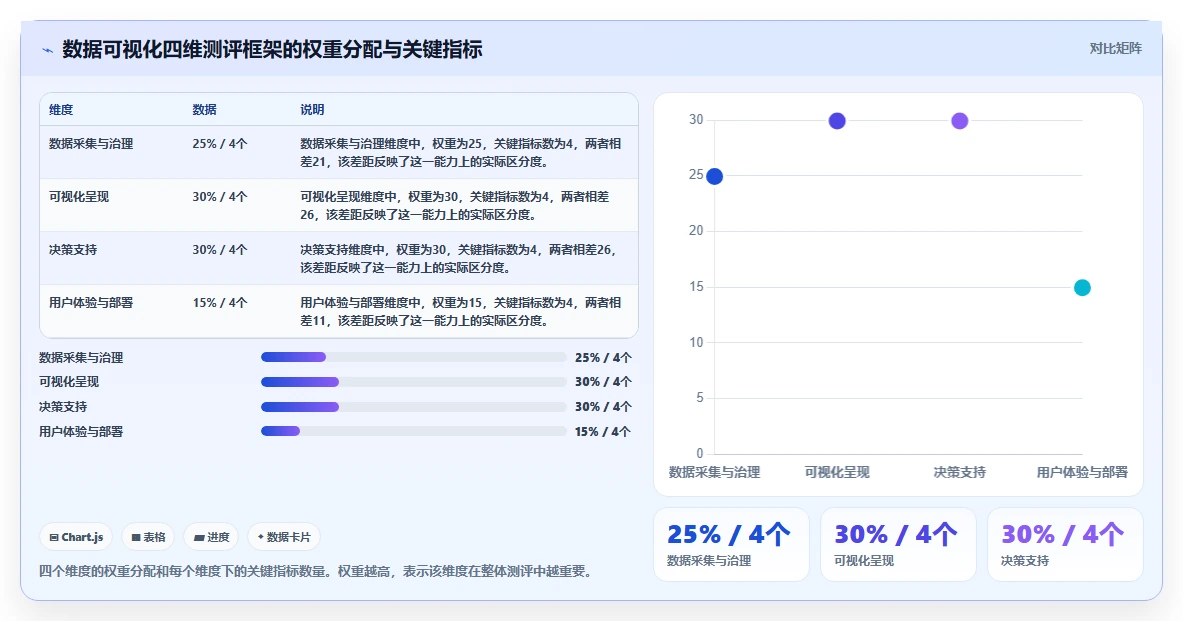This screenshot has width=1183, height=621.
Task: Click the y-axis value 30
Action: pos(696,119)
